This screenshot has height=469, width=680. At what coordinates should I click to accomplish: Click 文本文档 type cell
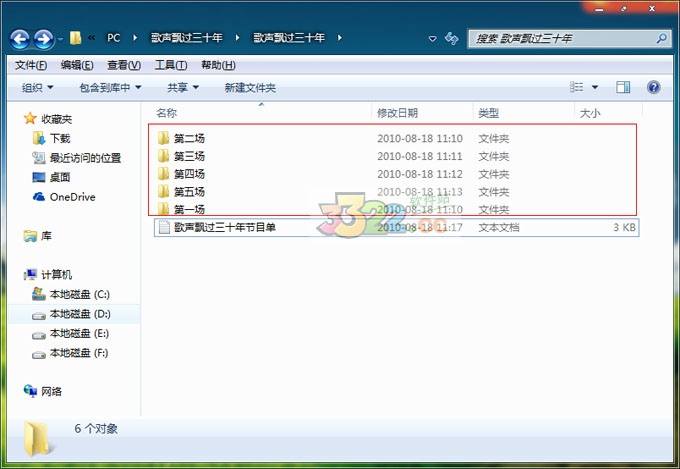point(499,227)
